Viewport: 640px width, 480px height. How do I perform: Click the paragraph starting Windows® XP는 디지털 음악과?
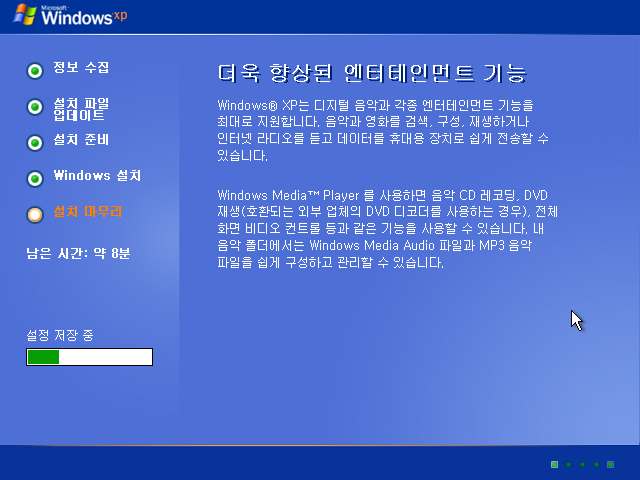[x=383, y=130]
